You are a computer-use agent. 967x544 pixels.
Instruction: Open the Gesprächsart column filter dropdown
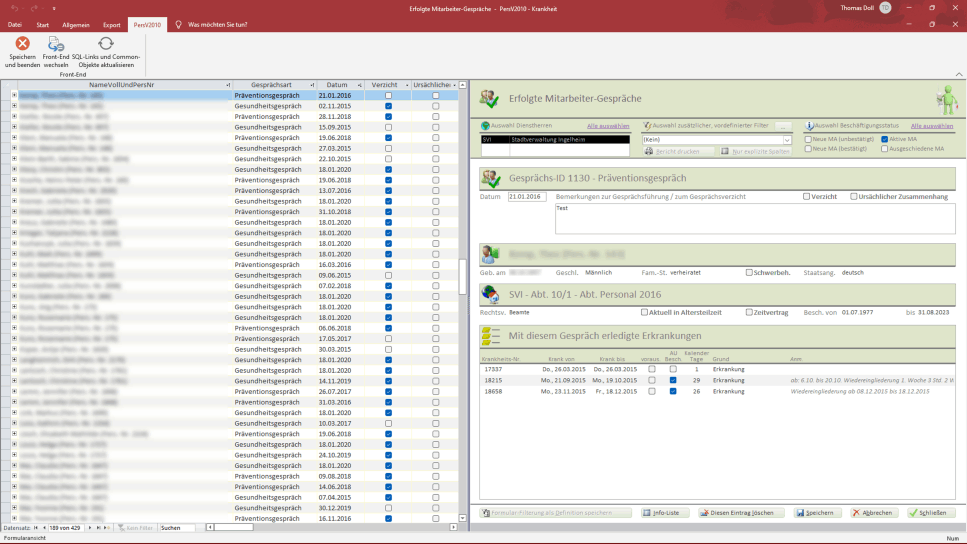(x=310, y=85)
